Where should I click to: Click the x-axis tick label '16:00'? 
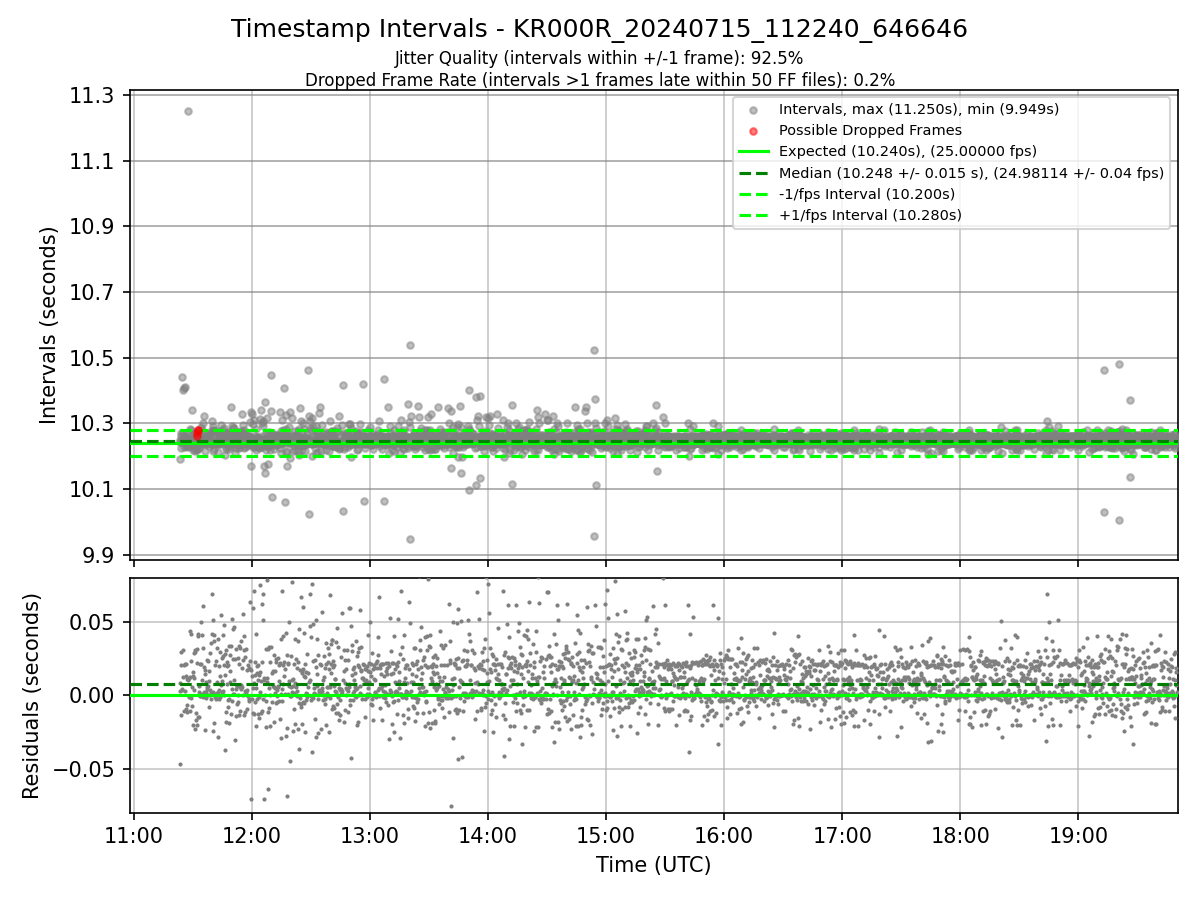(x=724, y=834)
